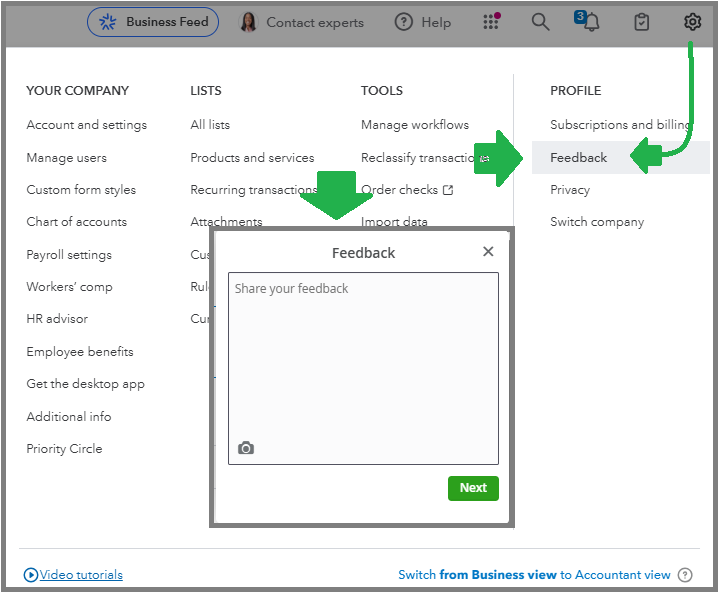Open Additional info
This screenshot has height=594, width=719.
coord(69,416)
